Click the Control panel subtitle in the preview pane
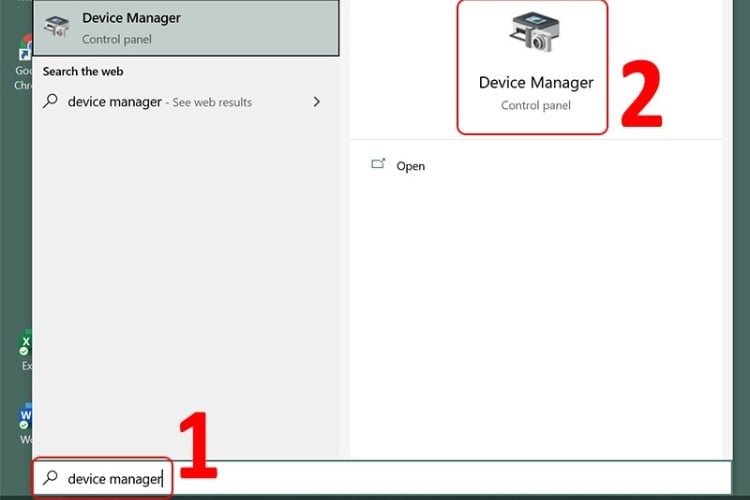This screenshot has height=500, width=750. click(535, 105)
